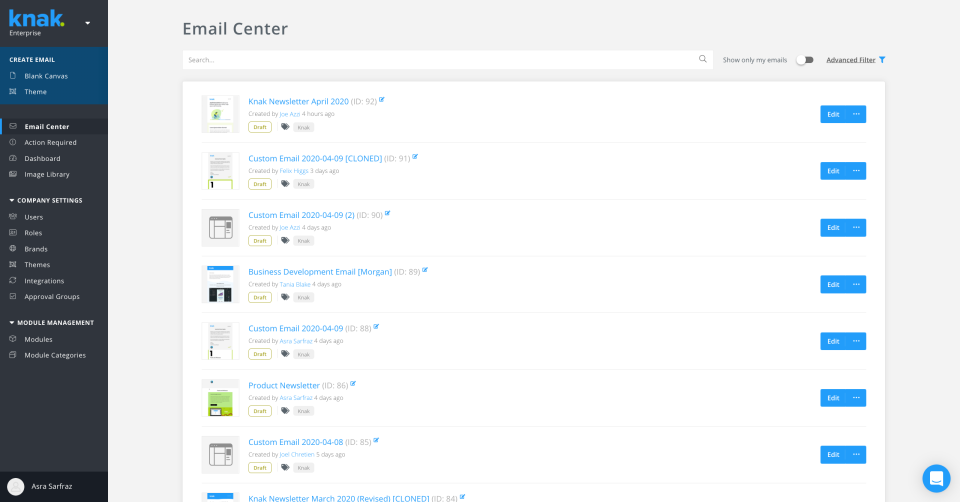Open the Advanced Filter link
The image size is (960, 502).
click(x=850, y=60)
